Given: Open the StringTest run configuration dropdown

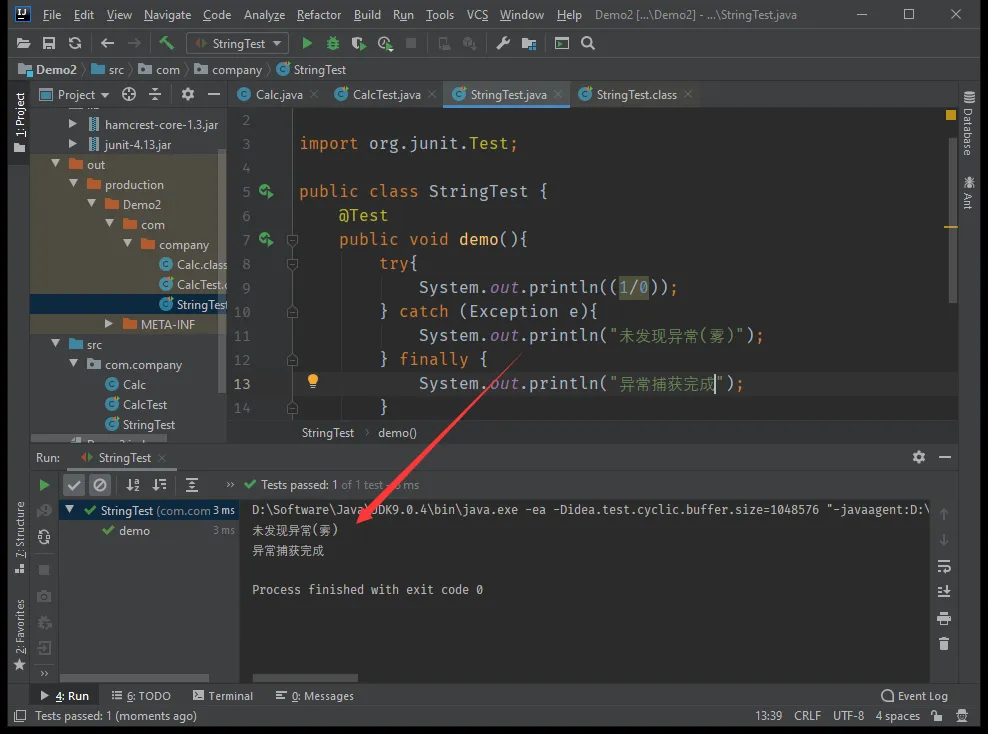Looking at the screenshot, I should tap(237, 43).
